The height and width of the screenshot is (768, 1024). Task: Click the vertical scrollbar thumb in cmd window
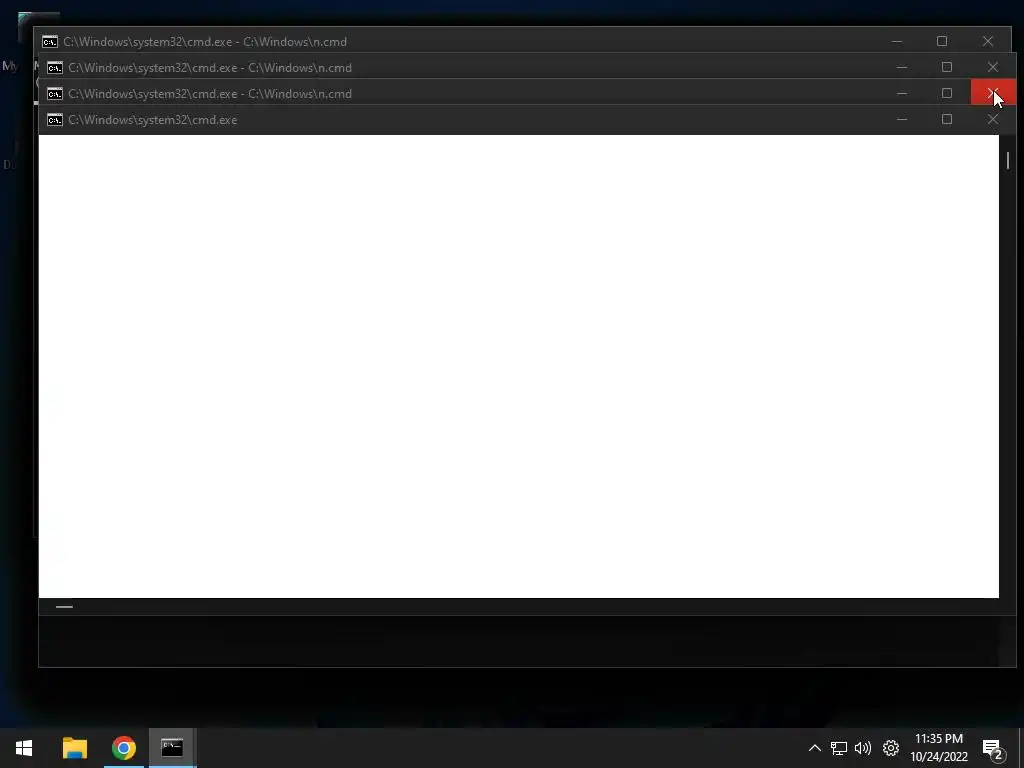(1008, 161)
